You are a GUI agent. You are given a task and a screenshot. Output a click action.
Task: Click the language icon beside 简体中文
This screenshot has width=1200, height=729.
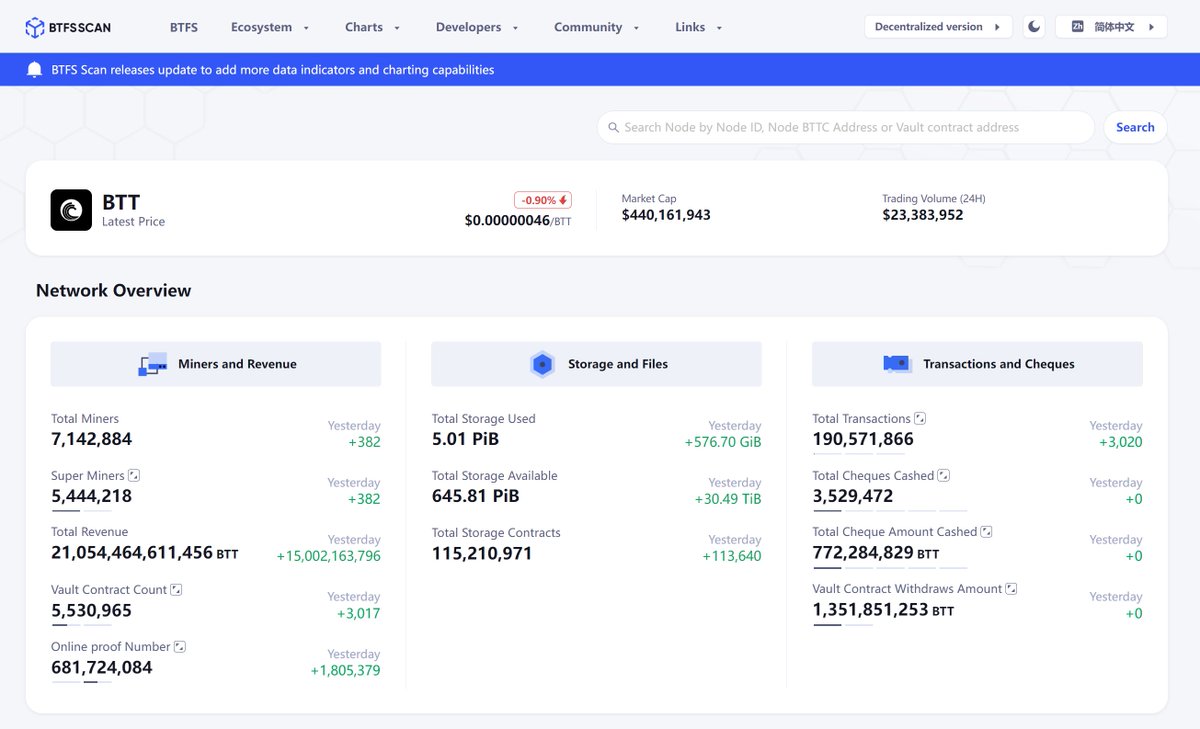[x=1077, y=27]
